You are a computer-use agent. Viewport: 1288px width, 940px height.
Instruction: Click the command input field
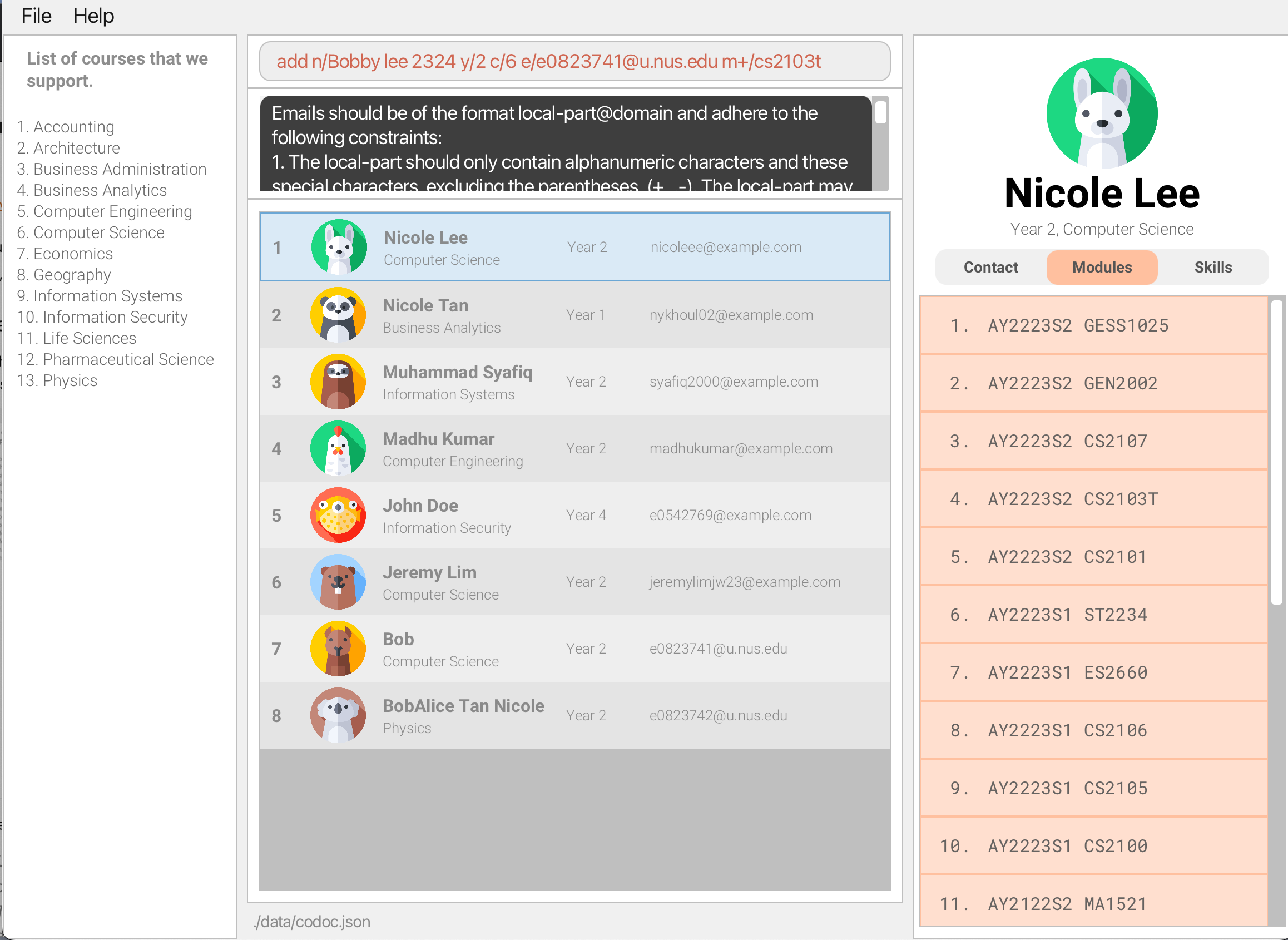tap(574, 61)
